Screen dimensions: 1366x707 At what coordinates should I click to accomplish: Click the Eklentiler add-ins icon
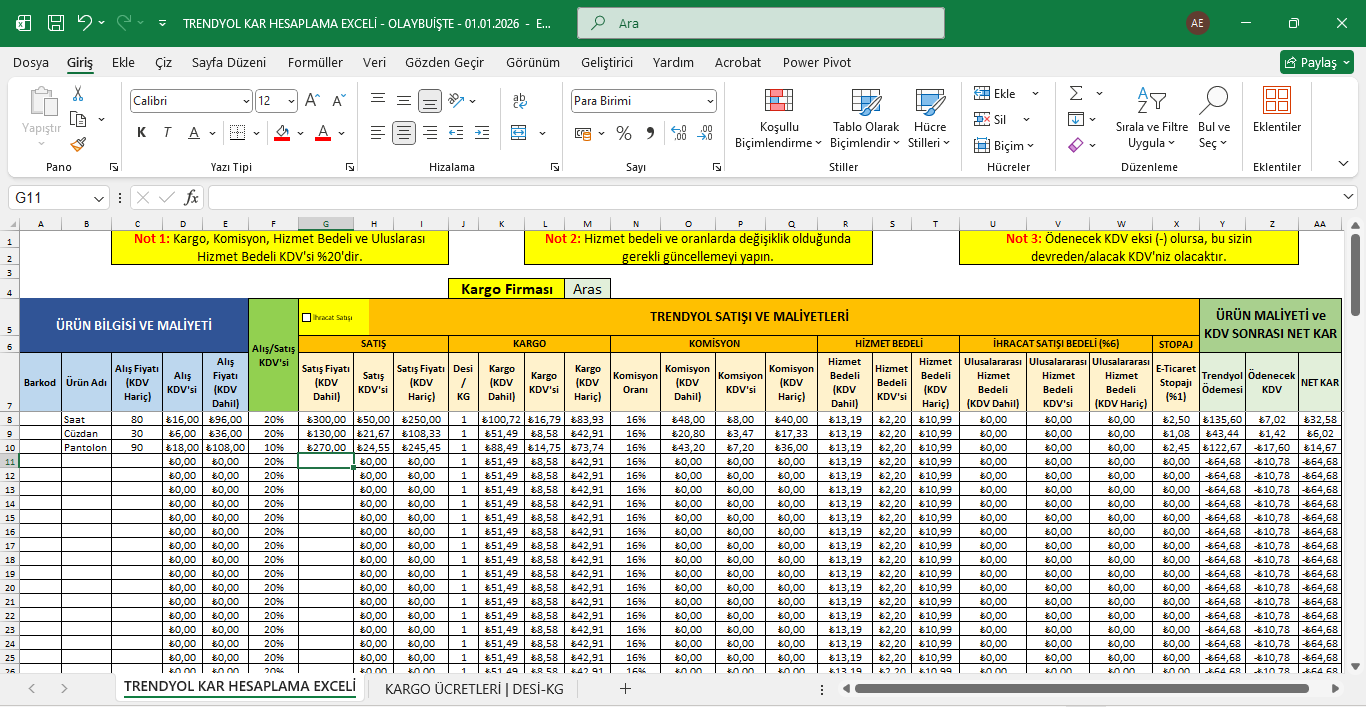(x=1276, y=101)
